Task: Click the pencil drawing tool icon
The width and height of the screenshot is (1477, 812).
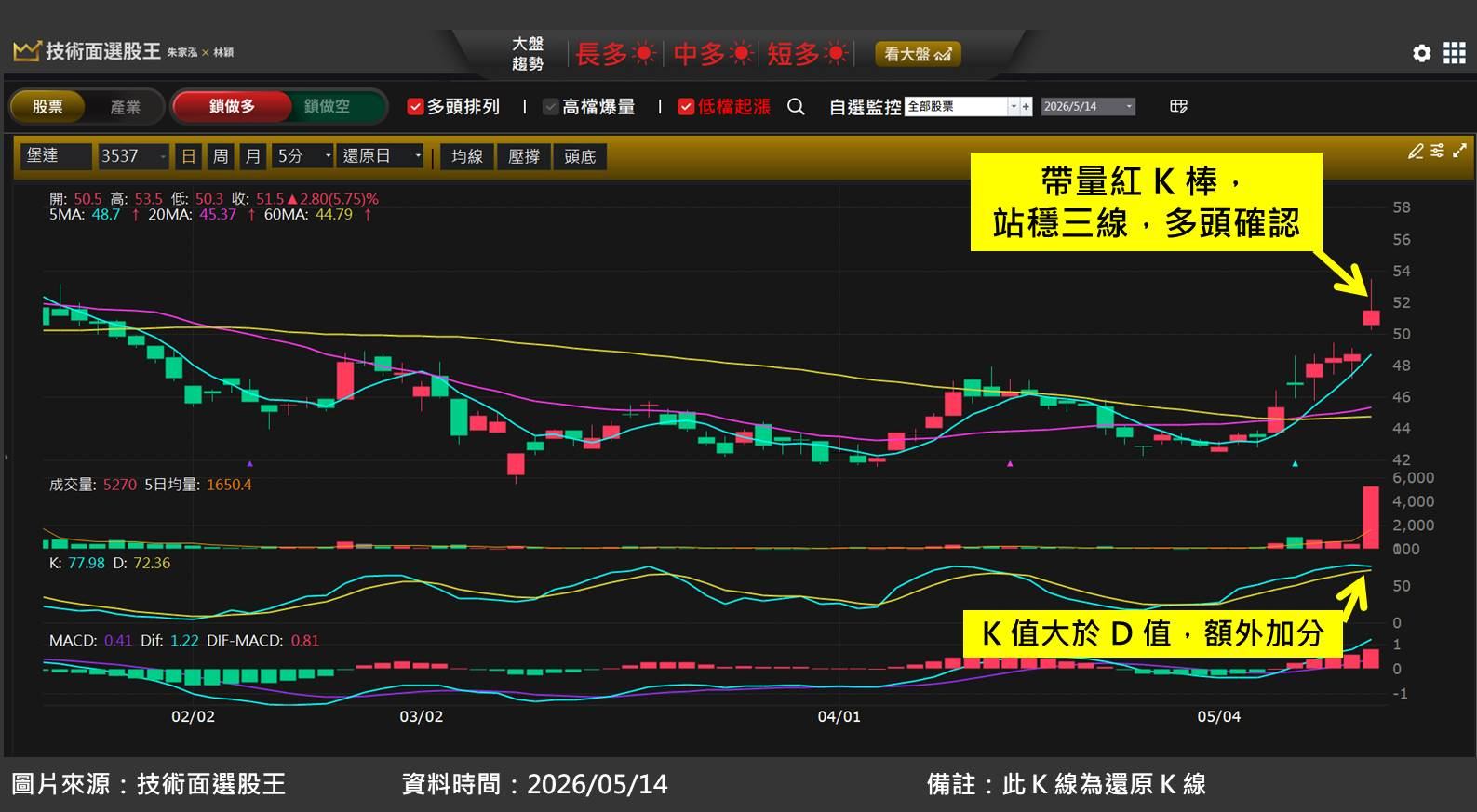Action: [x=1416, y=151]
